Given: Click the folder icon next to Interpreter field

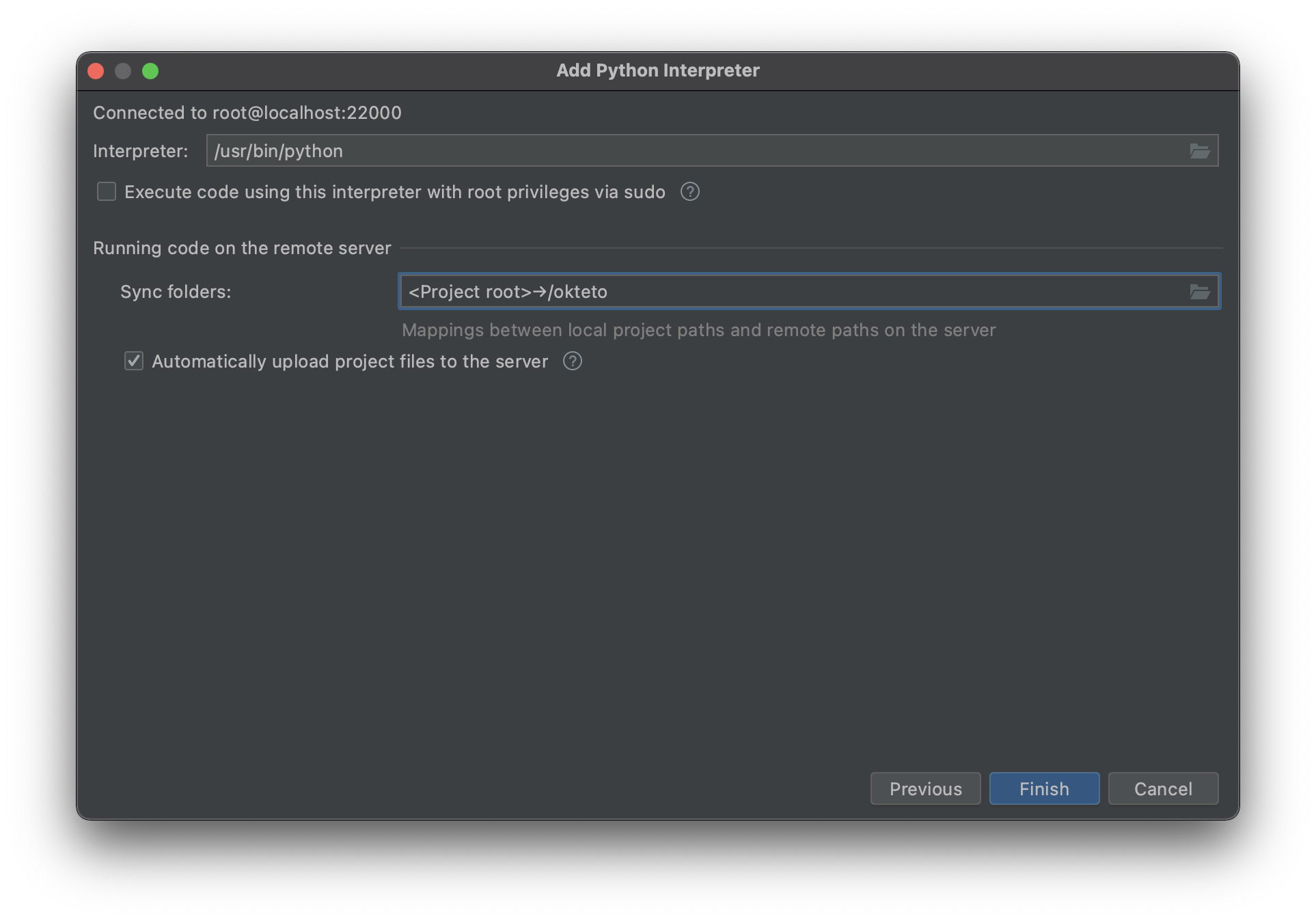Looking at the screenshot, I should pos(1200,150).
